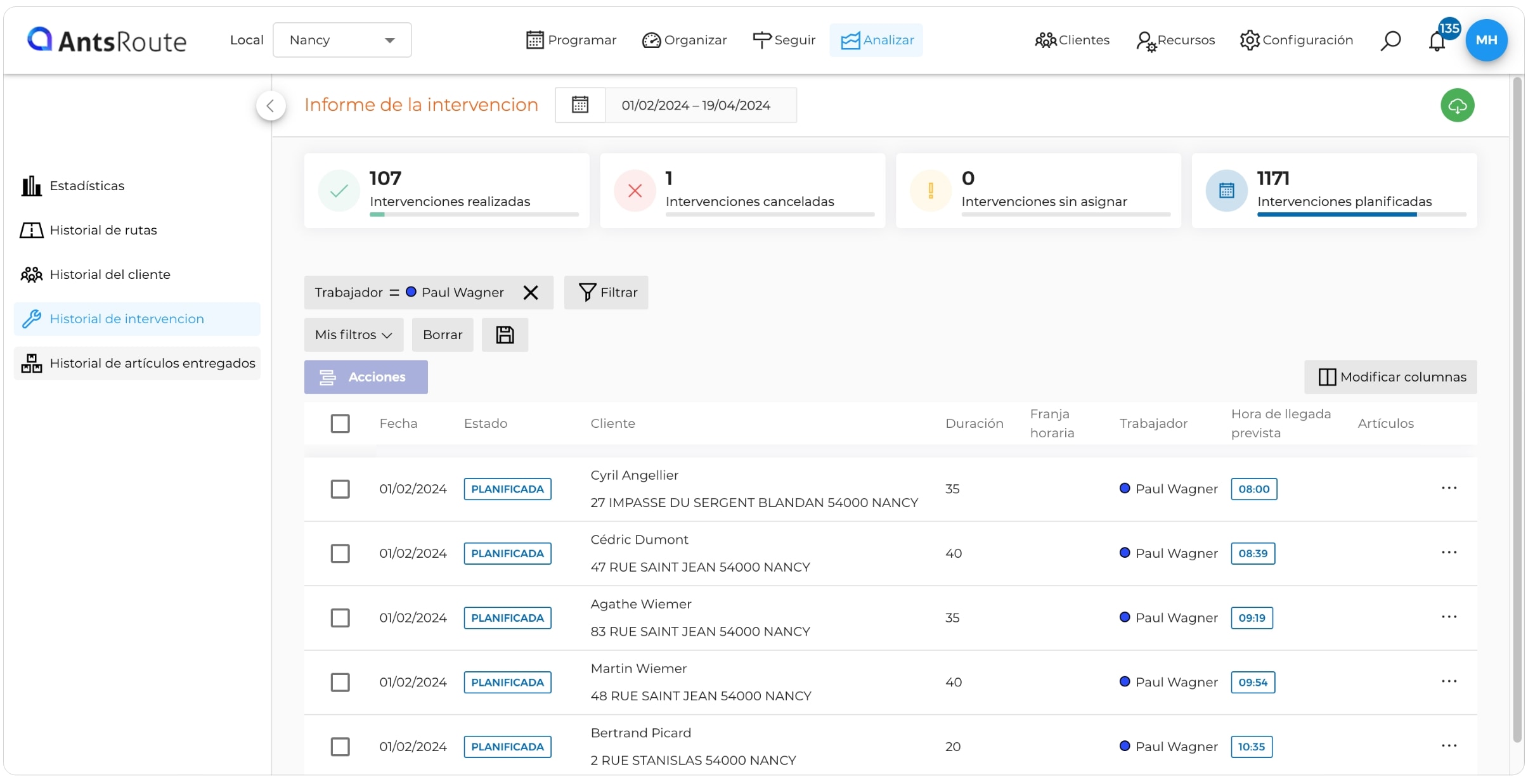The width and height of the screenshot is (1528, 784).
Task: Go to the Programar tab
Action: pos(571,40)
